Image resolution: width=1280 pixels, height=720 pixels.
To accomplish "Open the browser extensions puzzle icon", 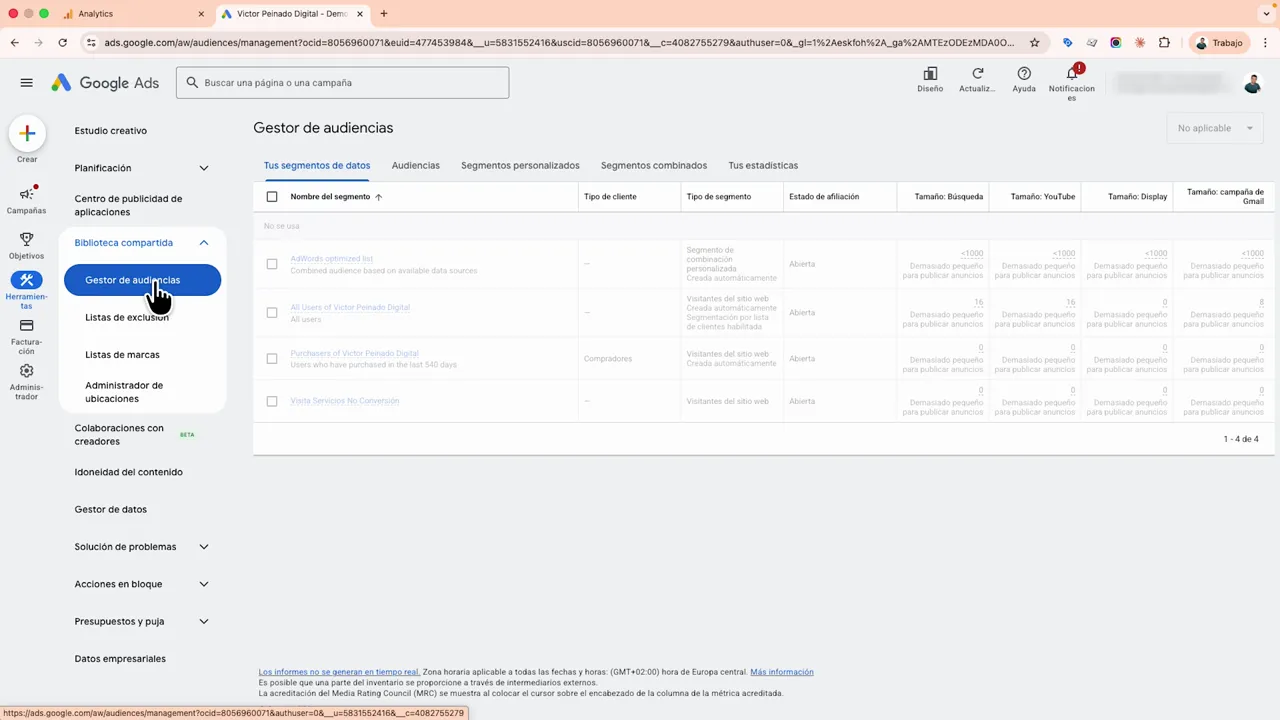I will 1164,43.
